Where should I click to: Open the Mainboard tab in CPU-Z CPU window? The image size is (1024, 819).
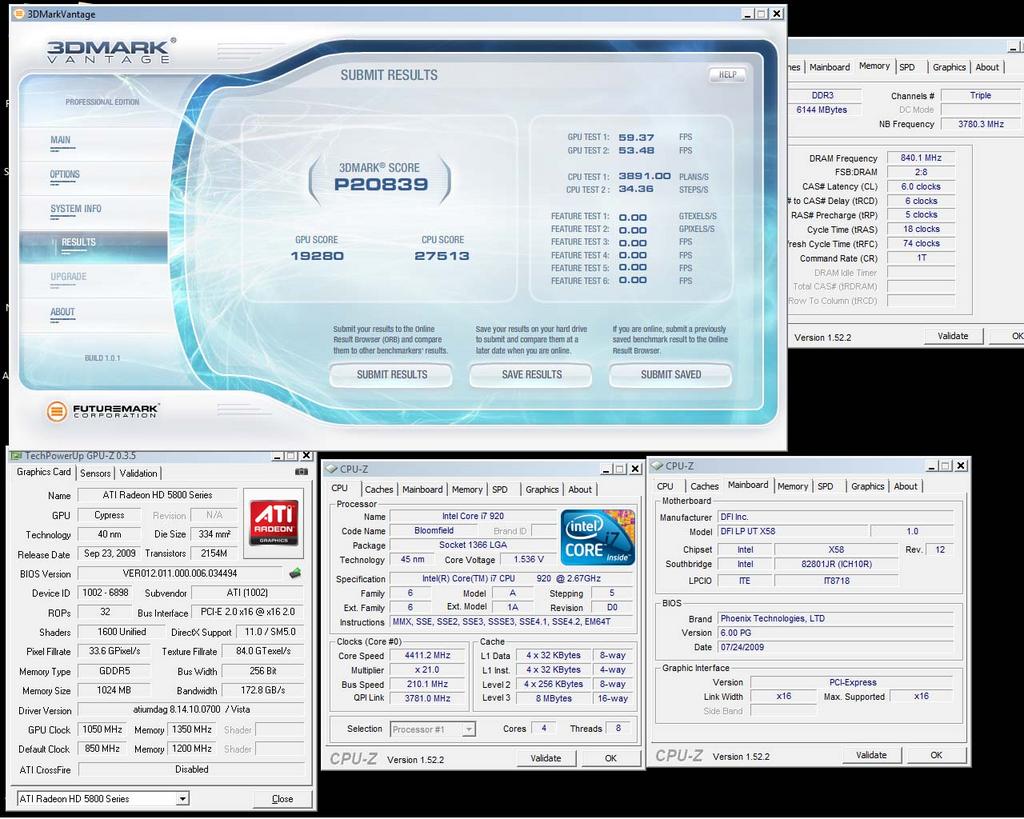point(422,489)
